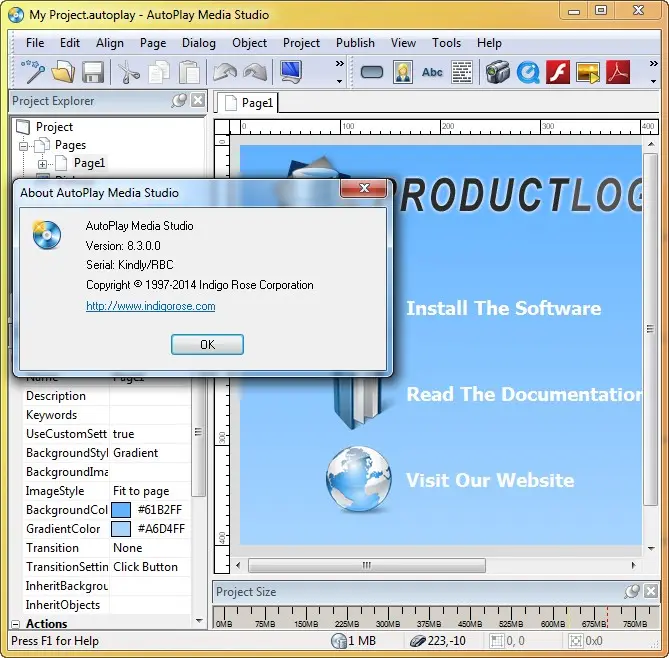669x658 pixels.
Task: Click the Open project folder icon
Action: (63, 72)
